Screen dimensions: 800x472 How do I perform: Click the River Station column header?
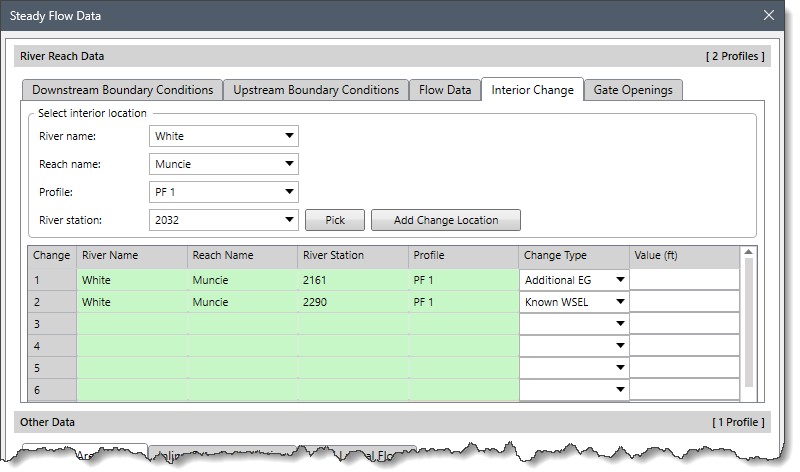353,256
